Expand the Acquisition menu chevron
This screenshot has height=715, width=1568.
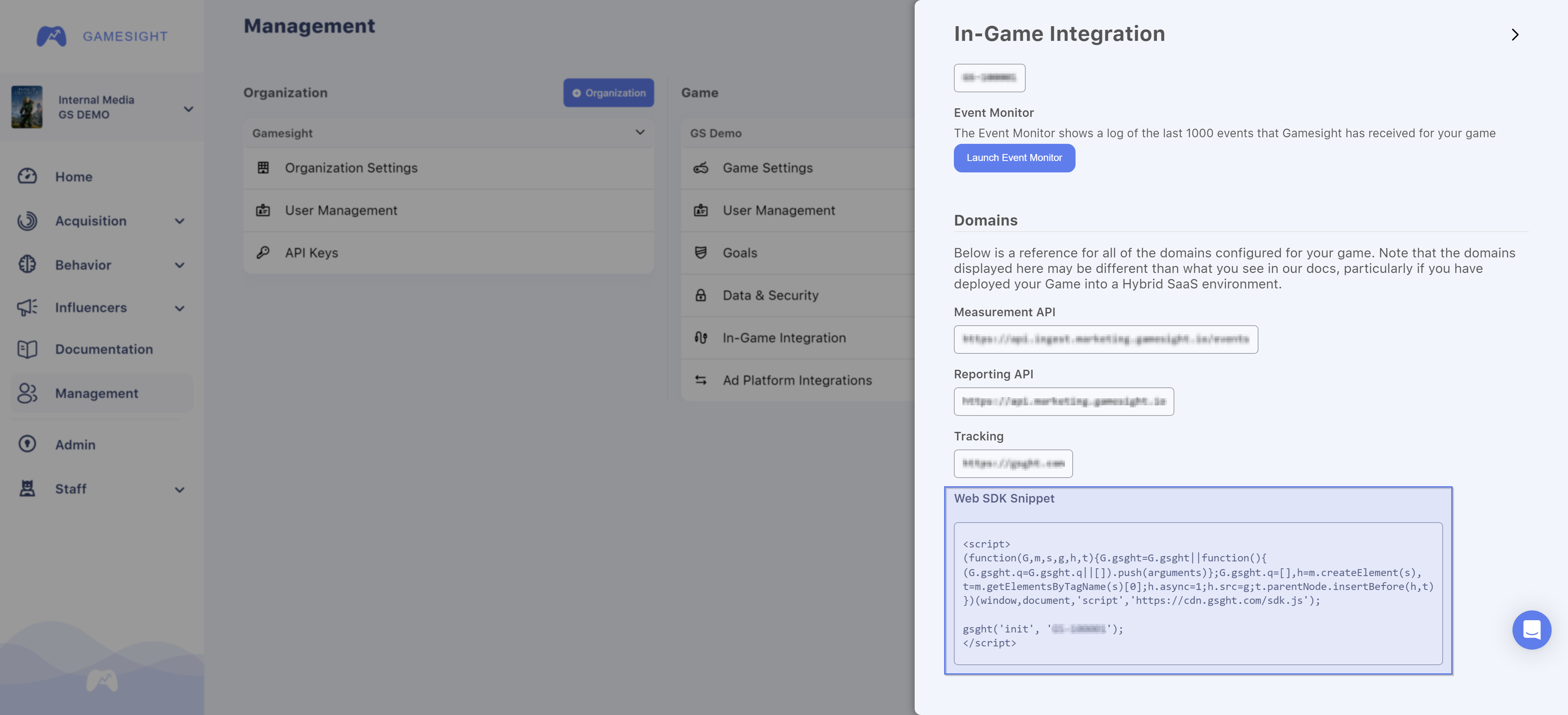[180, 221]
